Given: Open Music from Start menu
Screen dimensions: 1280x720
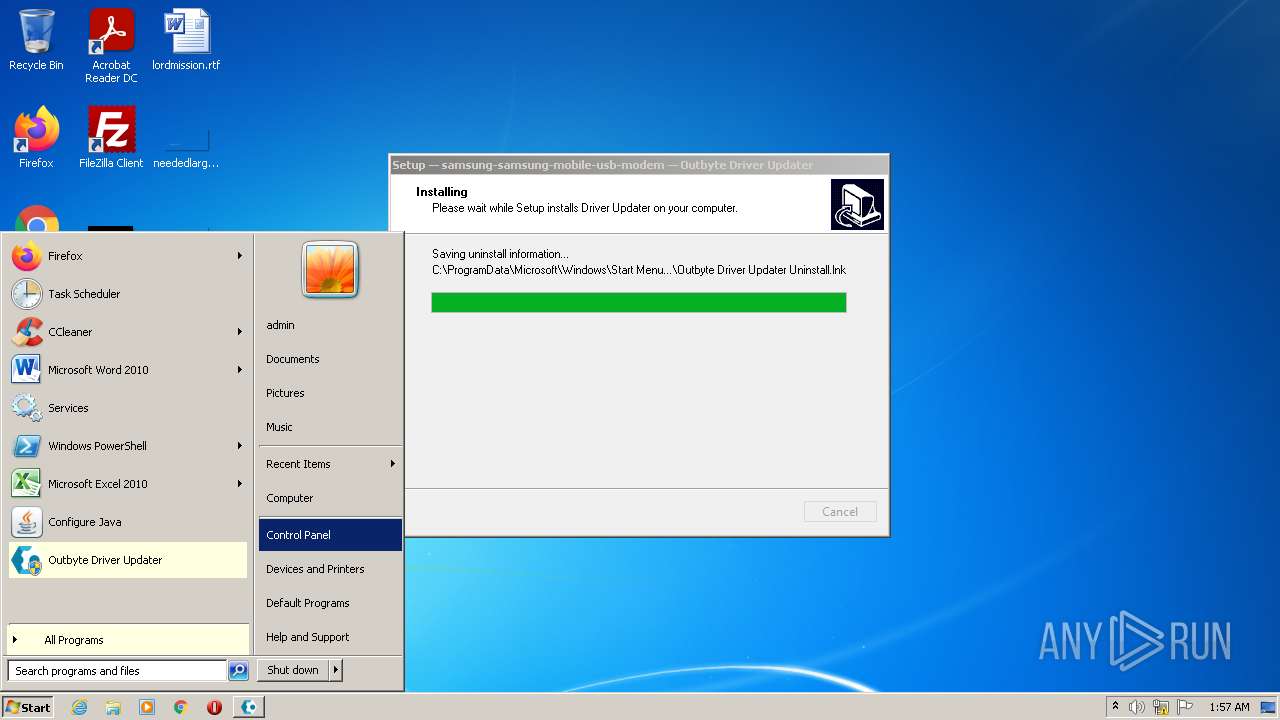Looking at the screenshot, I should [330, 427].
